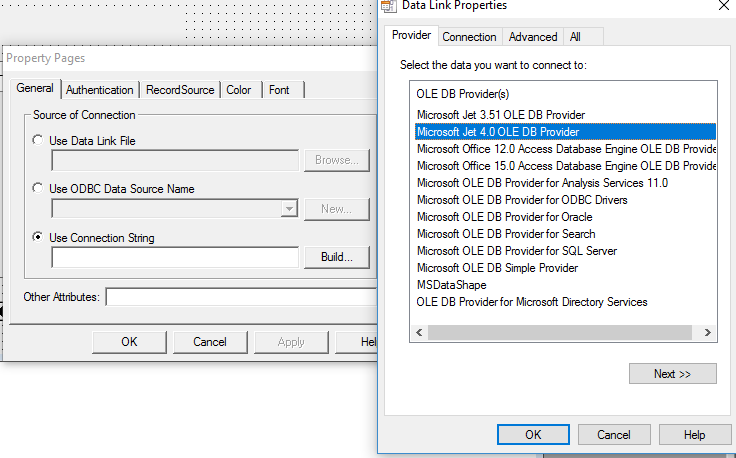Click the OLE DB Provider(s) list header
This screenshot has width=736, height=458.
[462, 94]
